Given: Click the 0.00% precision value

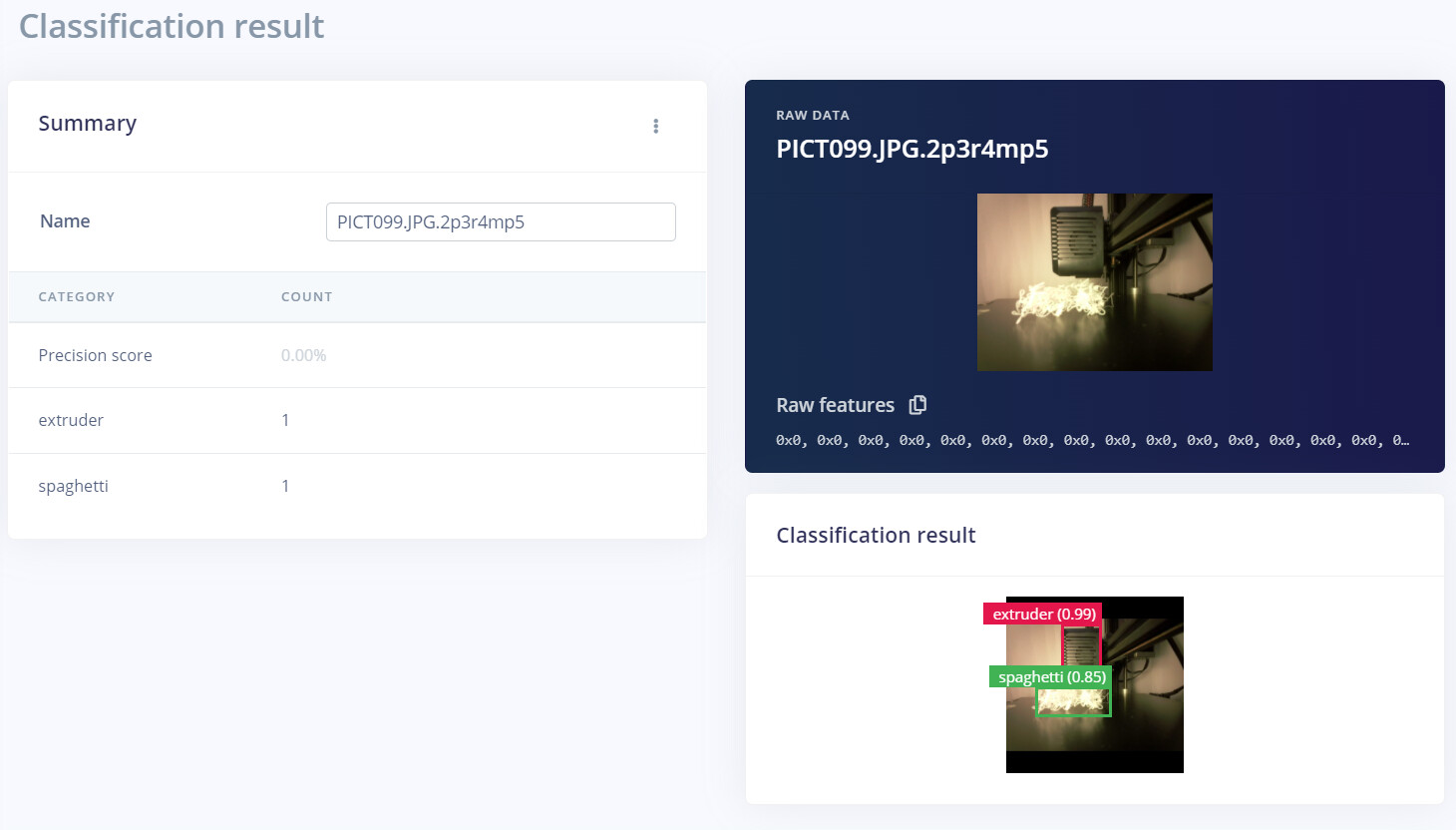Looking at the screenshot, I should pyautogui.click(x=304, y=355).
